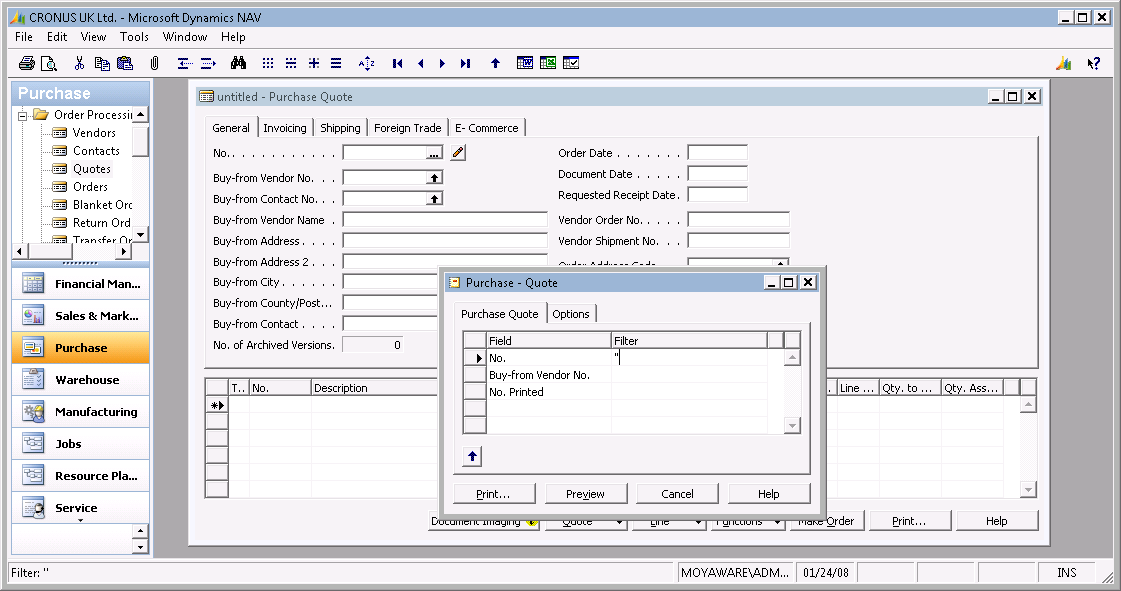Click the toolbar up-arrow List icon
The image size is (1121, 591).
click(x=495, y=64)
